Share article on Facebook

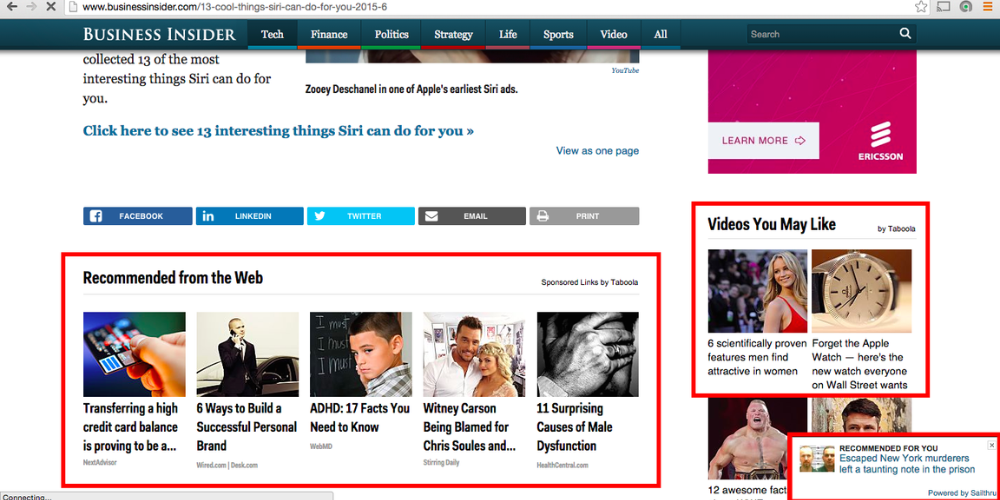click(137, 216)
